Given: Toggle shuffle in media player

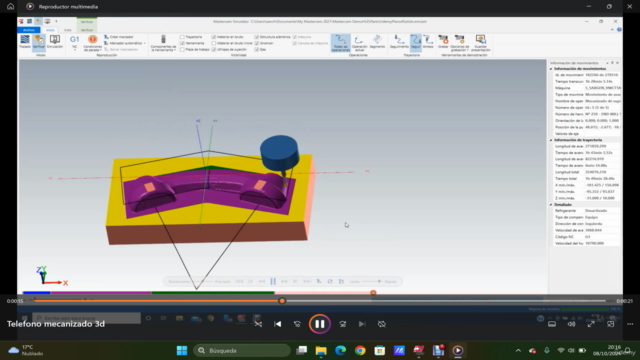Looking at the screenshot, I should tap(258, 324).
